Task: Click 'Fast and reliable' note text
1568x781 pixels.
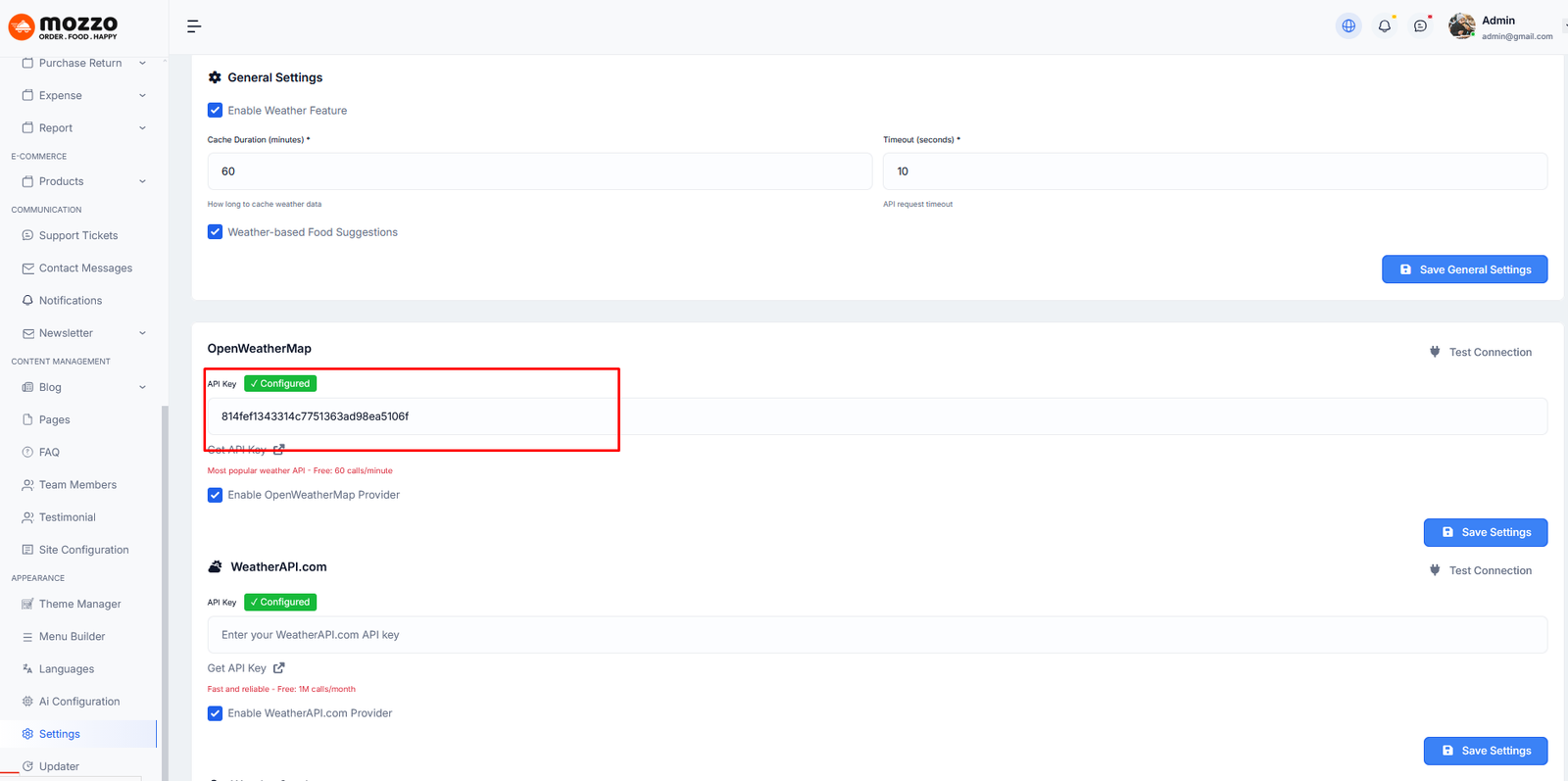Action: click(281, 689)
